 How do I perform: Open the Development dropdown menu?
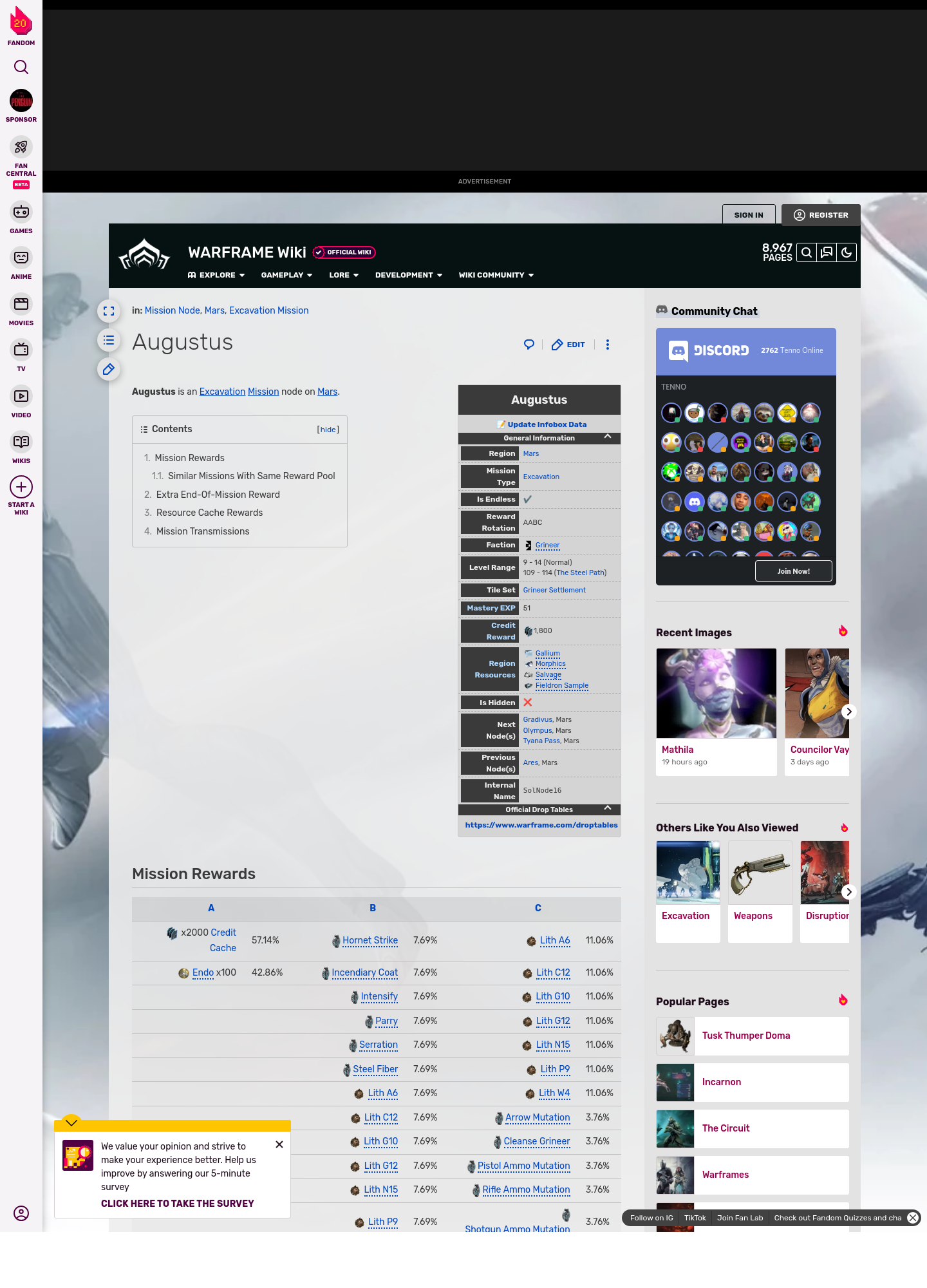tap(409, 275)
